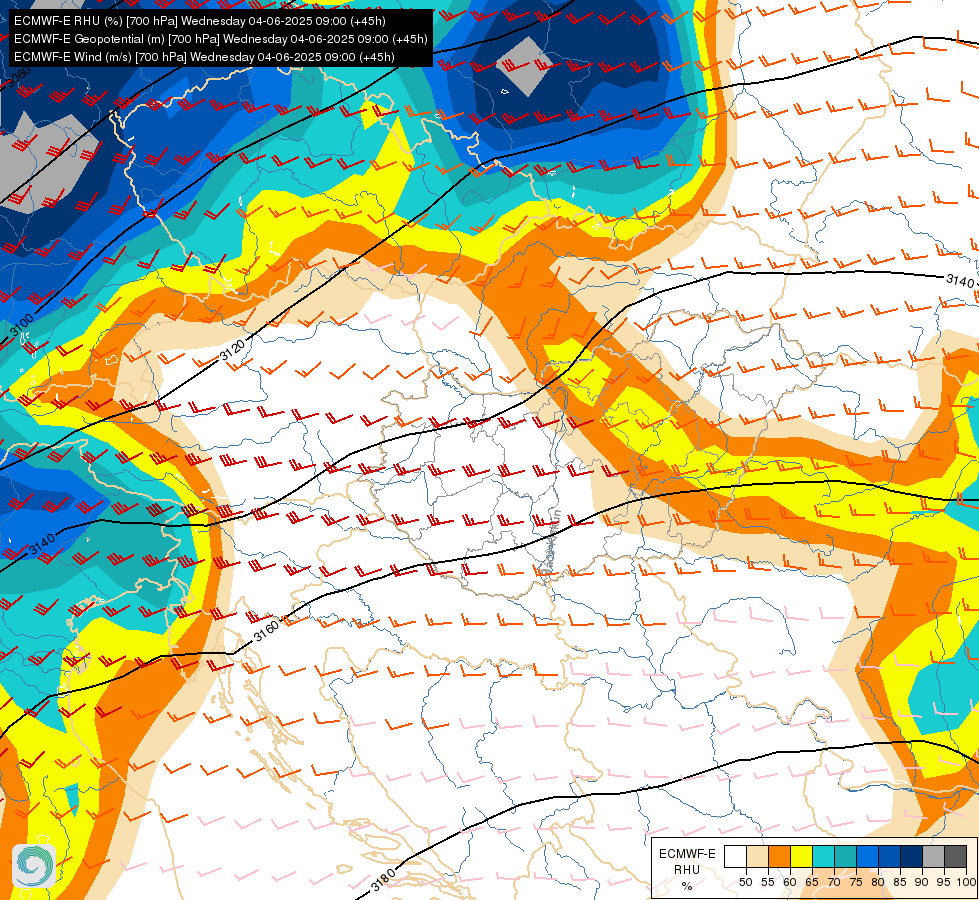
Task: Click the 3140 contour label at the right edge
Action: (x=960, y=281)
